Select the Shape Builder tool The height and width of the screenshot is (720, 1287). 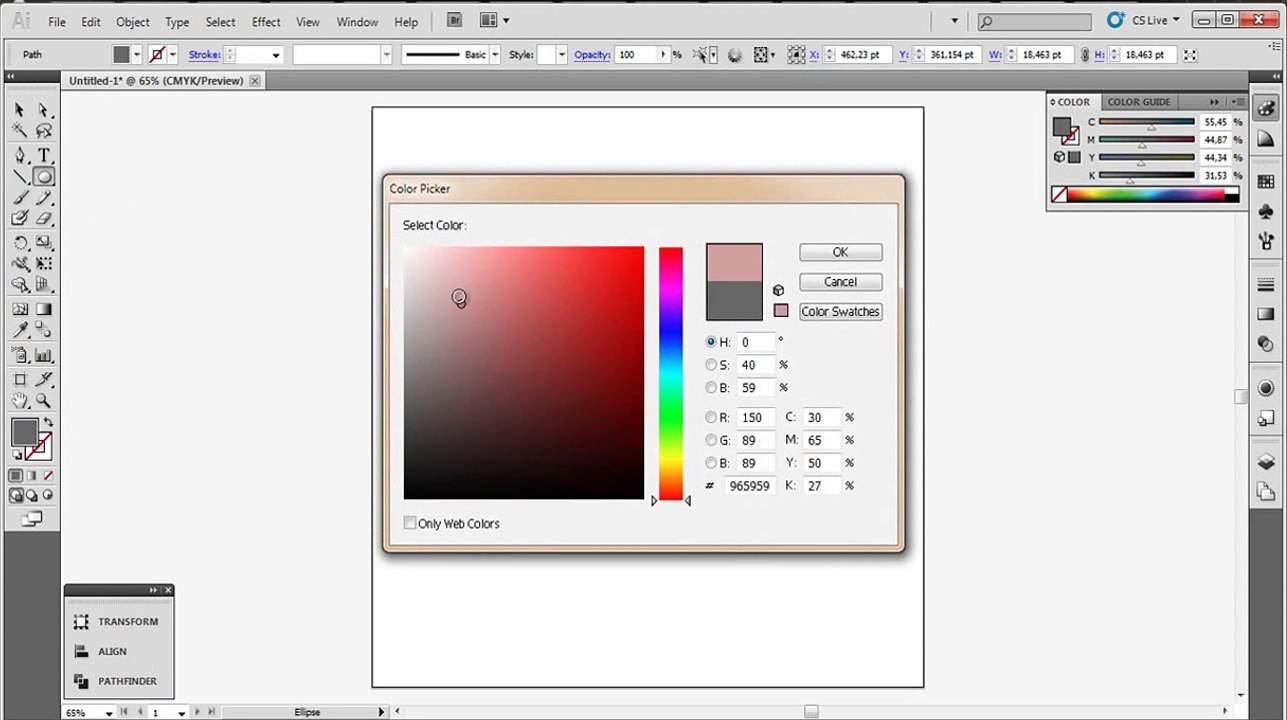[x=20, y=286]
